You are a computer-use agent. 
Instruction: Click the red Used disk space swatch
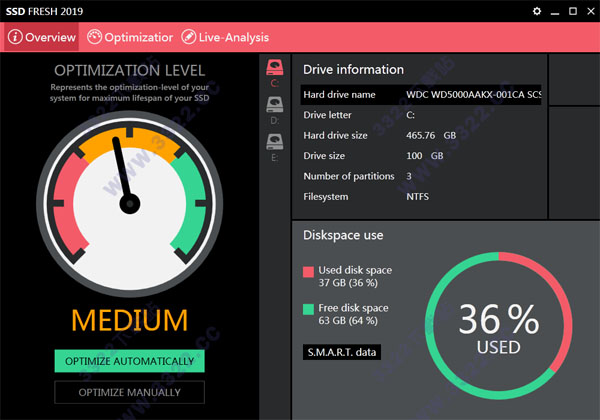pos(308,272)
